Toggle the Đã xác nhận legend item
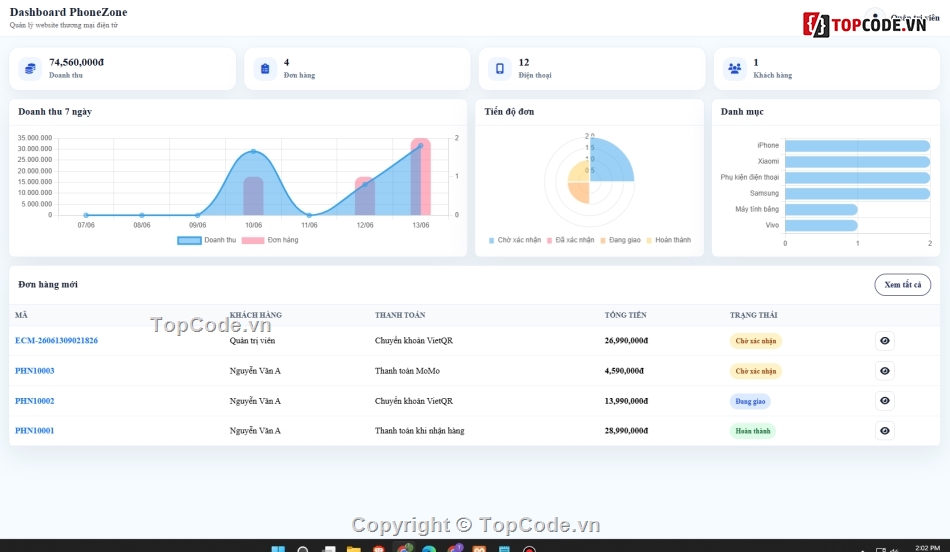This screenshot has height=552, width=950. tap(571, 240)
